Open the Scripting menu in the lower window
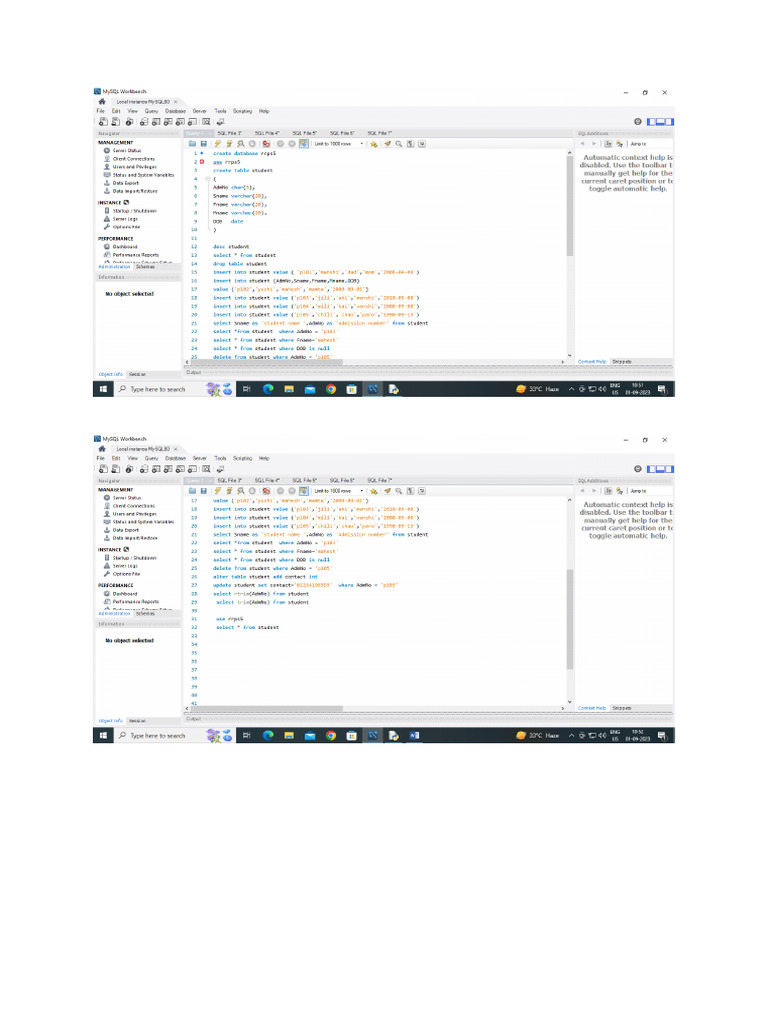This screenshot has height=1024, width=768. (x=242, y=458)
